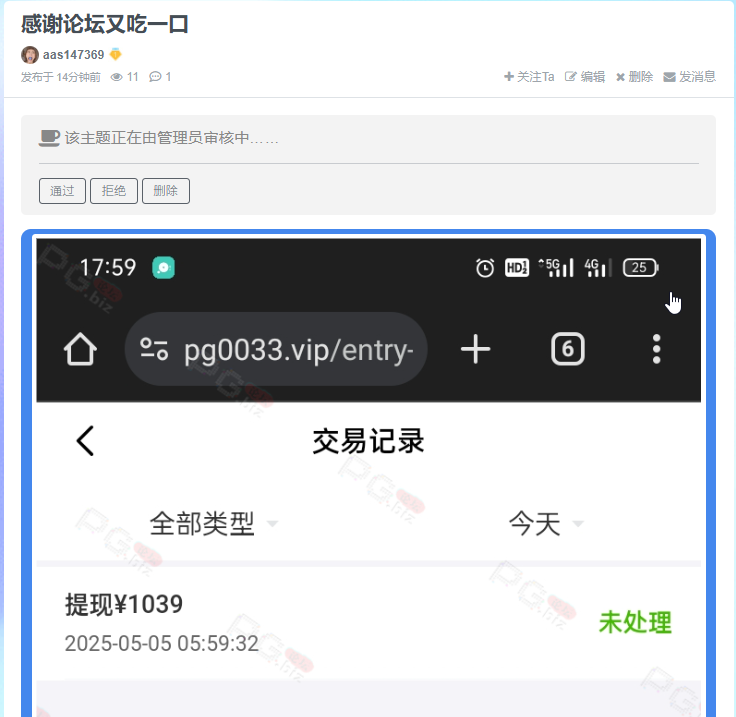Expand the 今天 date dropdown
This screenshot has height=717, width=736.
click(546, 524)
